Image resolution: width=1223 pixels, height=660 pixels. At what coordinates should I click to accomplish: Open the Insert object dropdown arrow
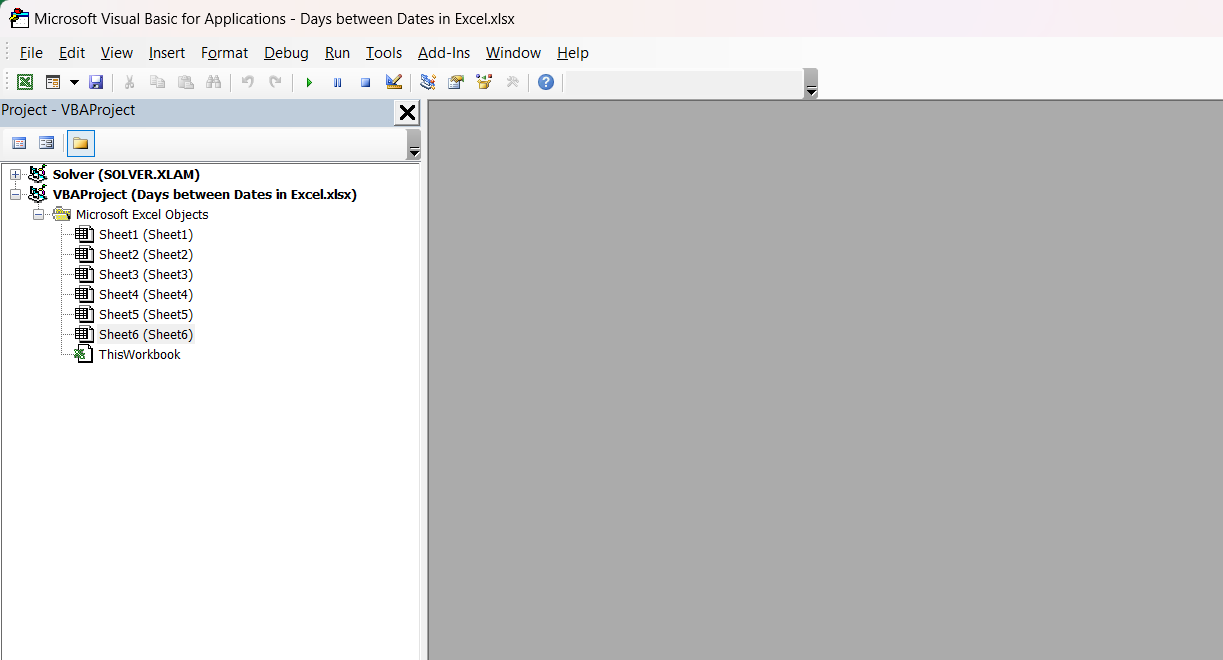click(x=74, y=82)
